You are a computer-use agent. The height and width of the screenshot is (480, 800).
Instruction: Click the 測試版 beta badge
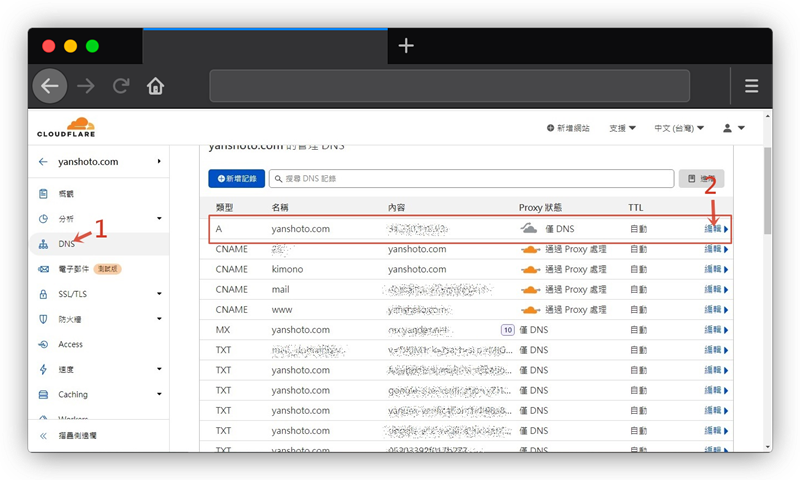click(x=108, y=269)
